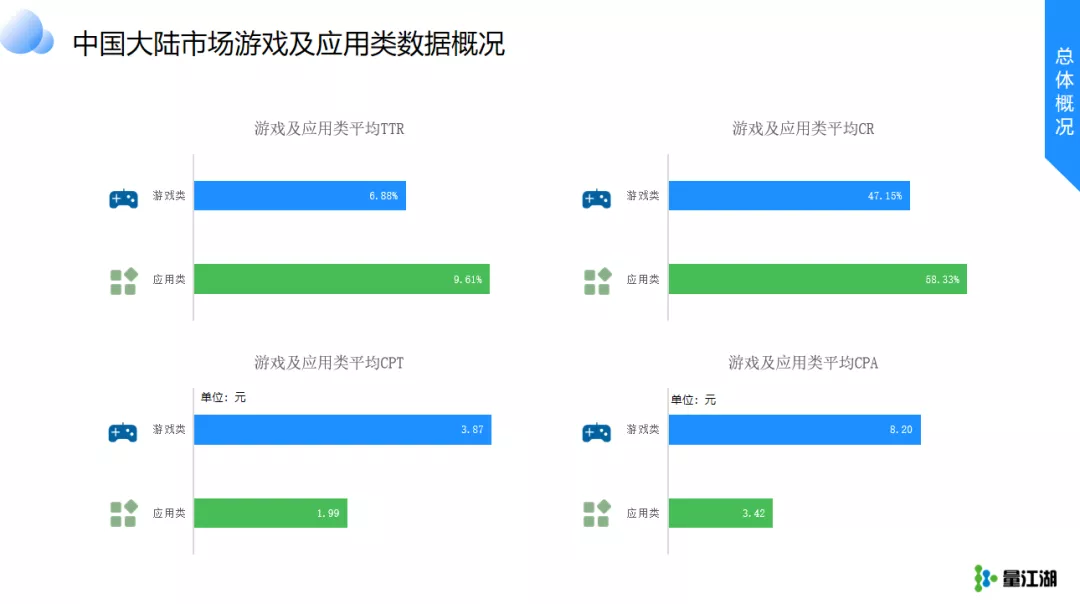Click the green 3.42 CPA bar
1080x604 pixels.
[x=720, y=513]
